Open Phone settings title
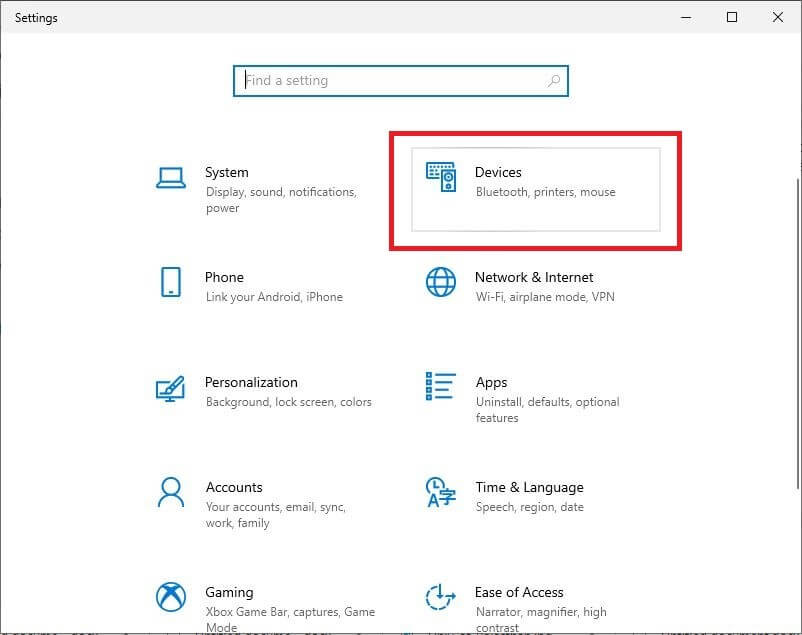802x635 pixels. click(x=224, y=277)
